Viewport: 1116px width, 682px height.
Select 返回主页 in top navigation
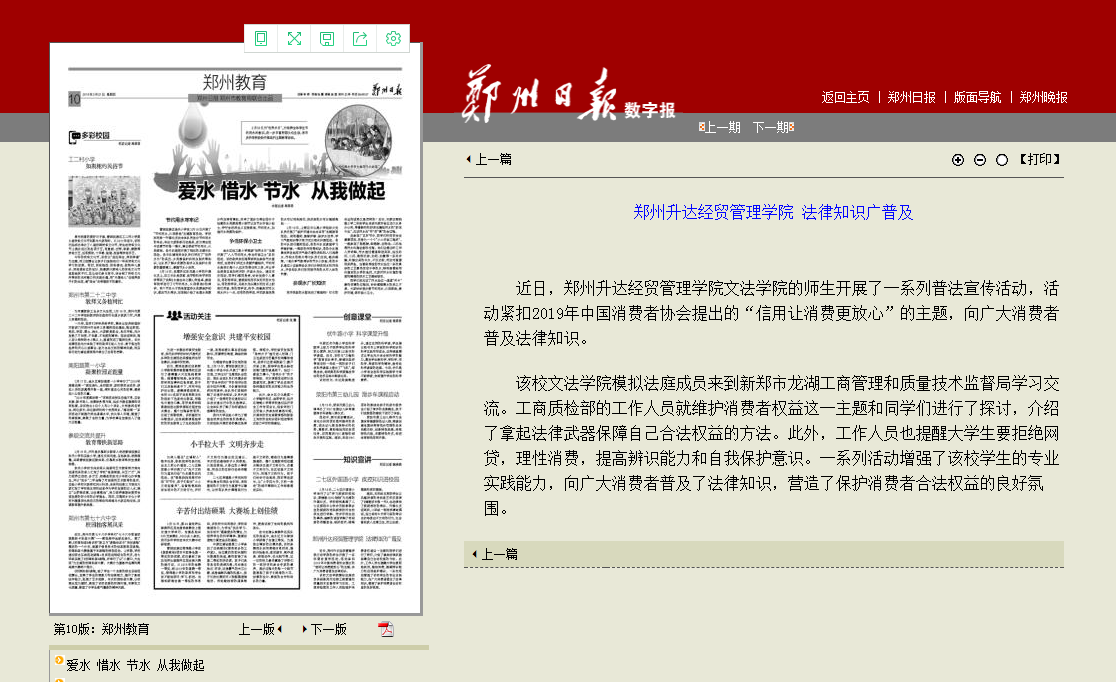point(845,97)
